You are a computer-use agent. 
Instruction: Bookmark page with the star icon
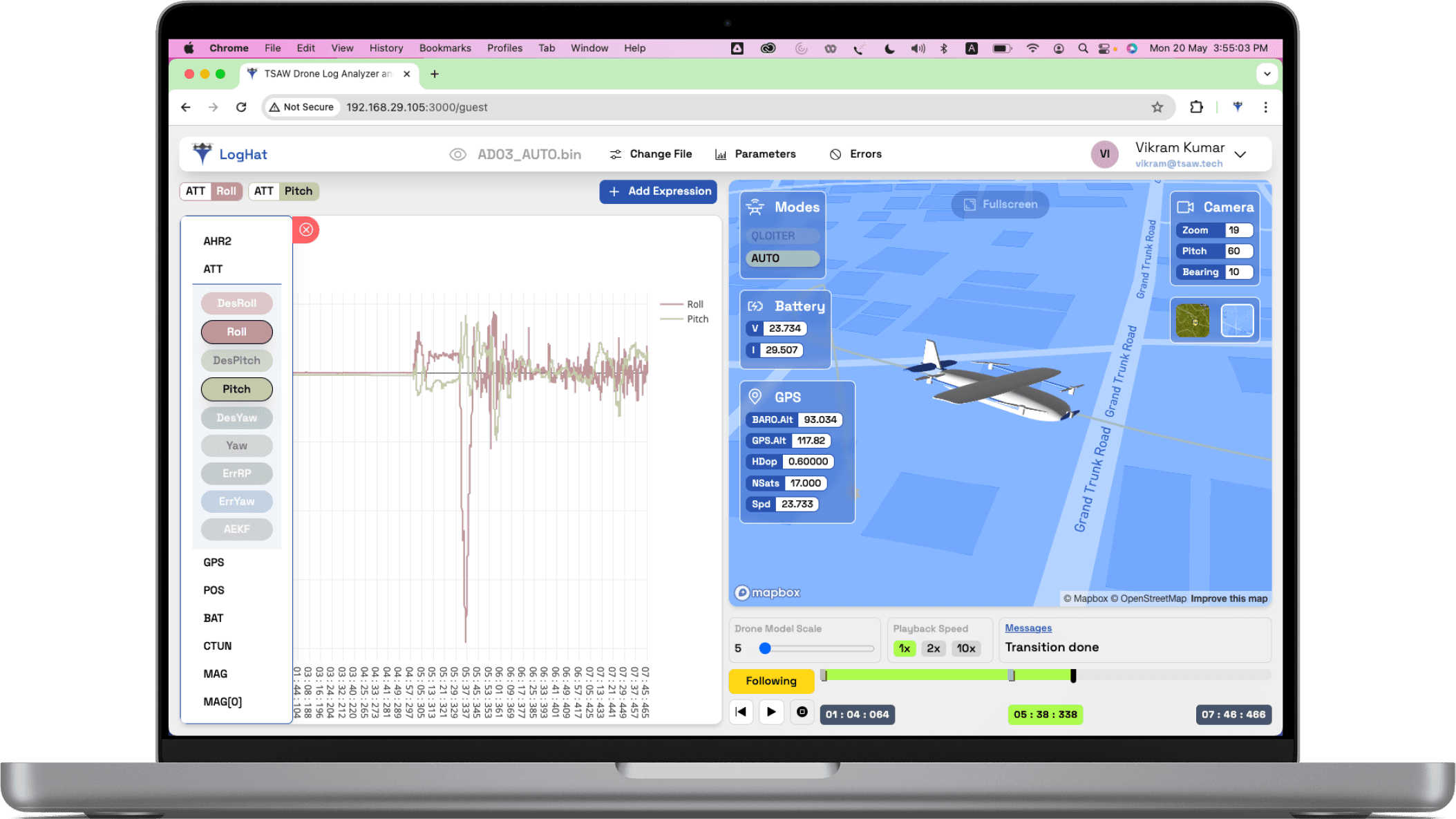[x=1157, y=107]
